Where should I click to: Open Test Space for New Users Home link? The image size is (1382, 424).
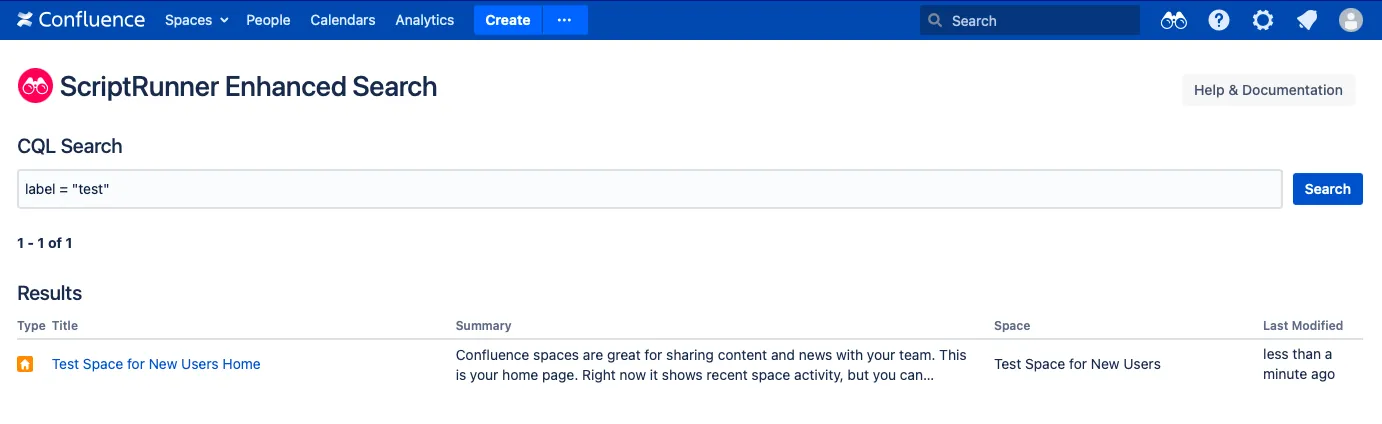pyautogui.click(x=156, y=364)
